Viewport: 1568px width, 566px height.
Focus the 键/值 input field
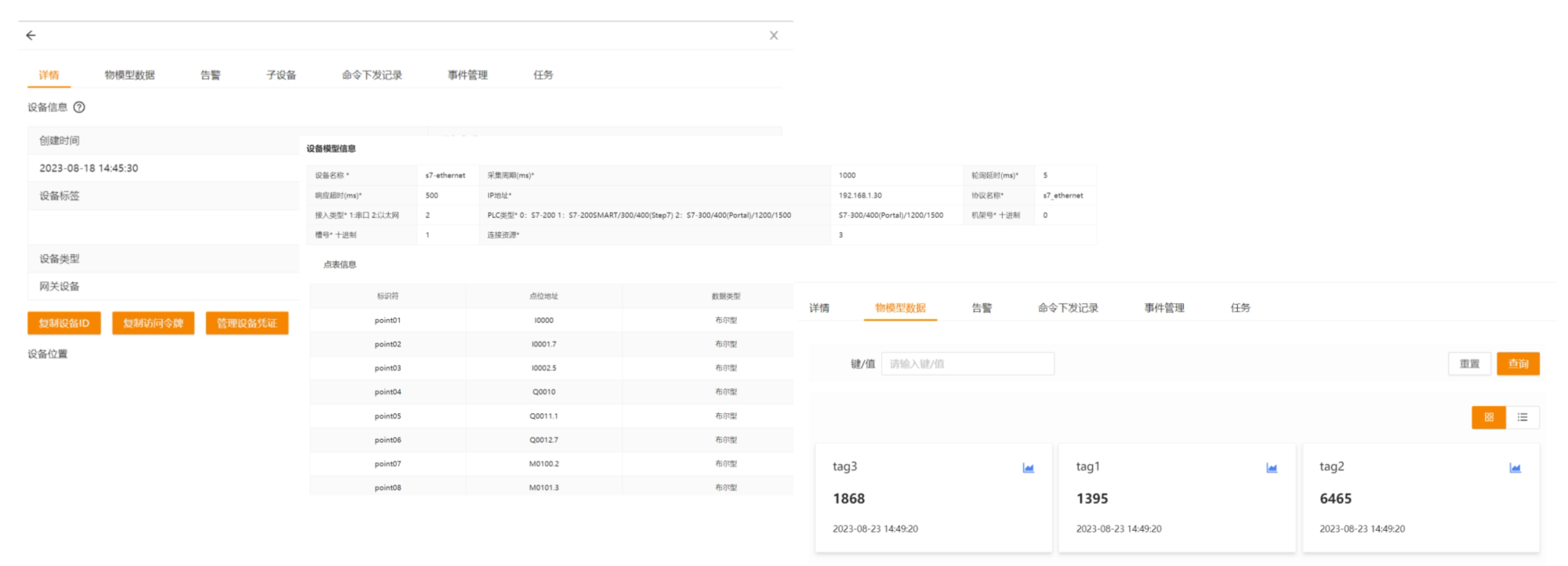(x=967, y=364)
